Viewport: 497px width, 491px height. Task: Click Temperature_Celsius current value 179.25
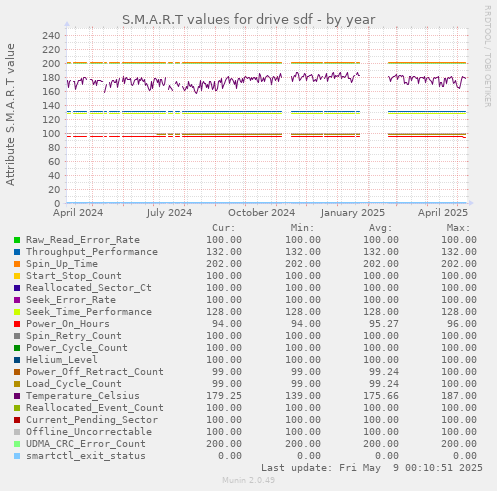[224, 396]
